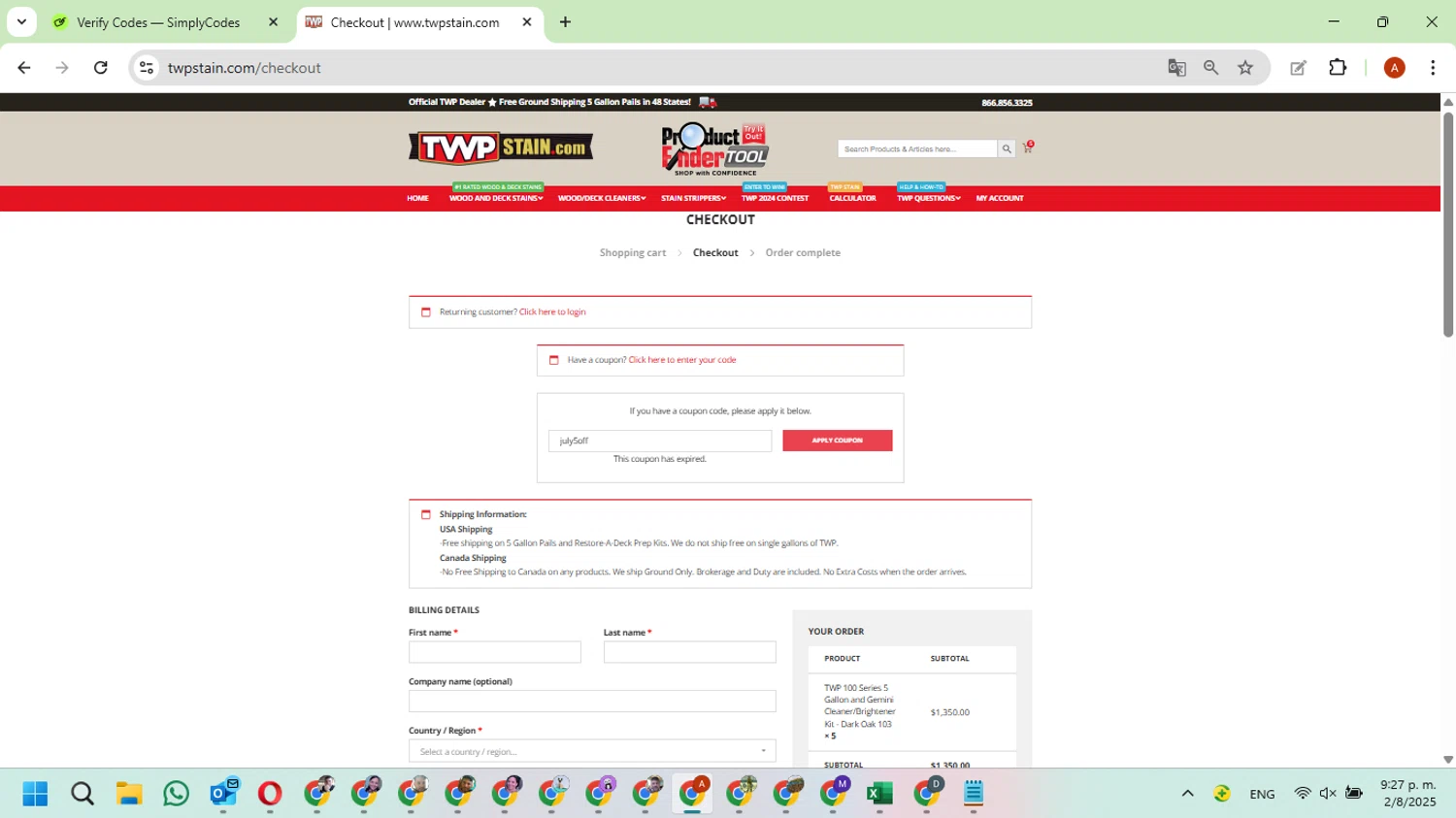Image resolution: width=1456 pixels, height=818 pixels.
Task: Open the Chrome profile avatar
Action: [1394, 68]
